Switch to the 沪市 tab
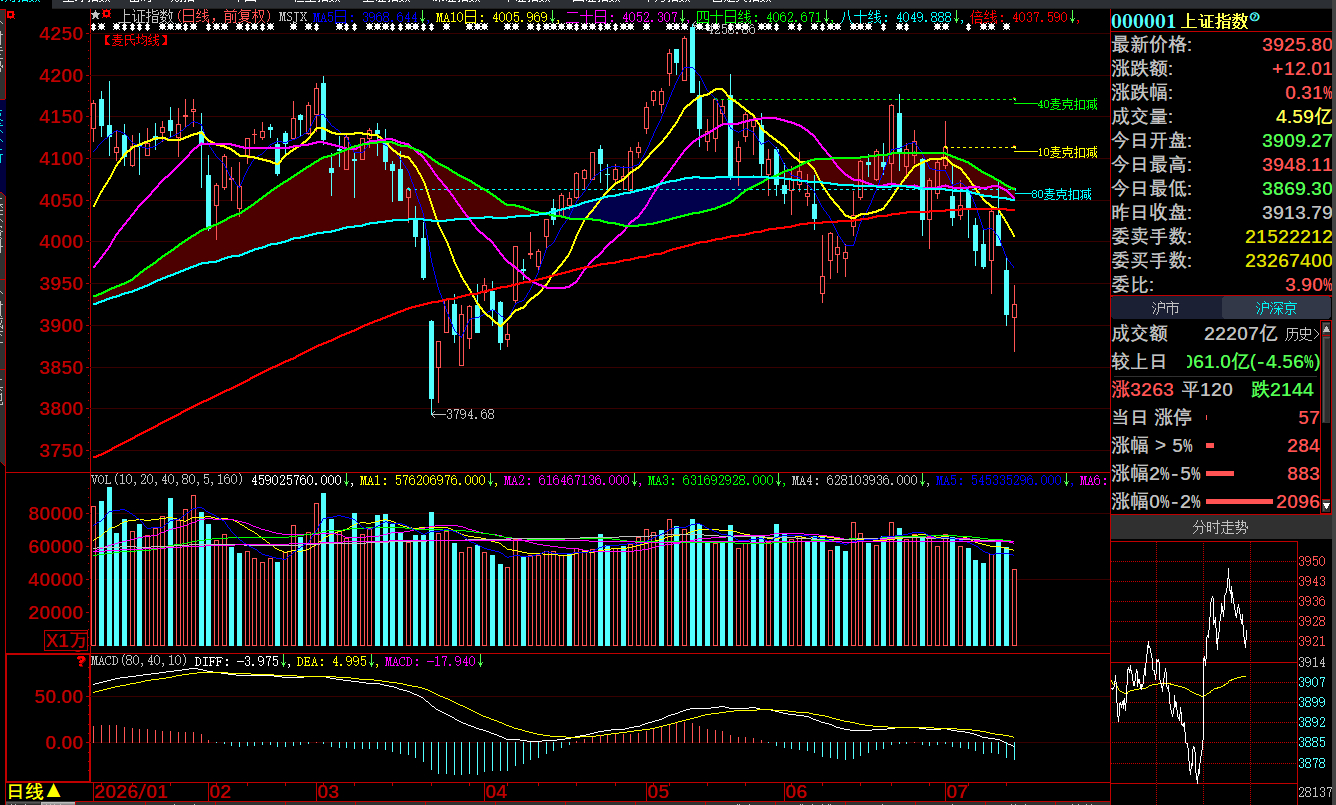The image size is (1336, 805). click(1166, 308)
